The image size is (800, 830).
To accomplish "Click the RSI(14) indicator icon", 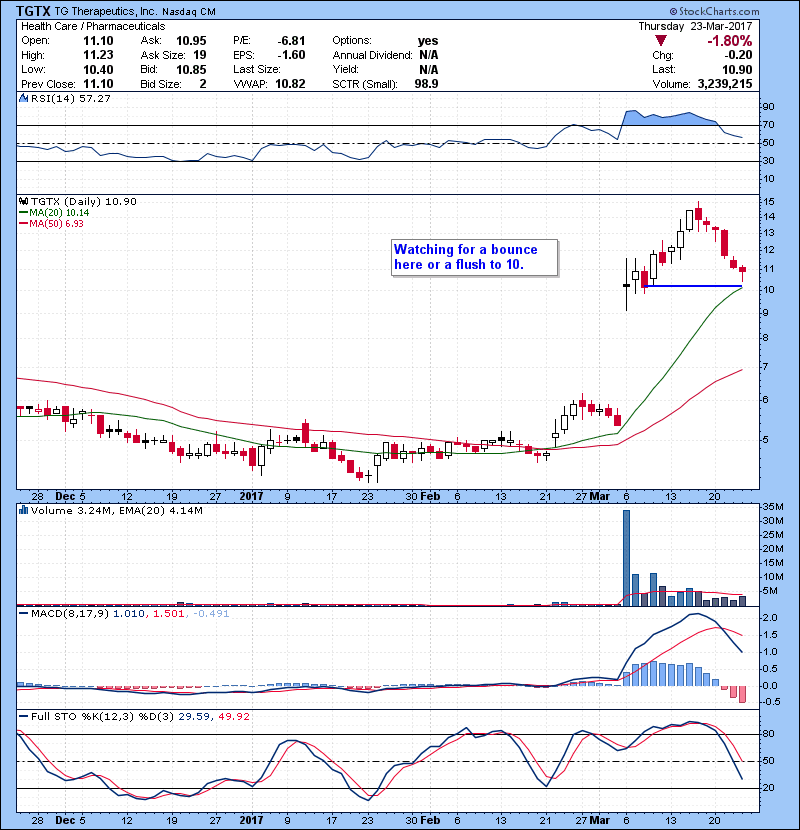I will pos(23,98).
